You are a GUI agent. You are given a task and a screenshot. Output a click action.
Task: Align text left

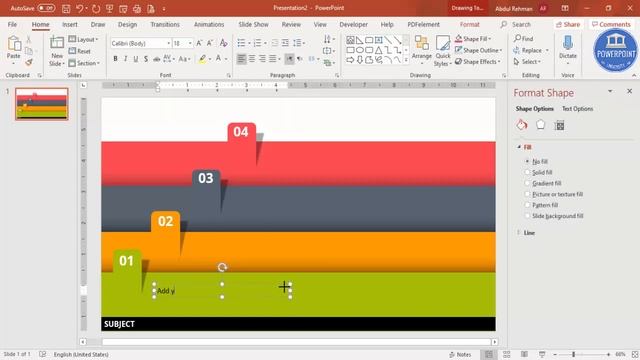(x=242, y=59)
